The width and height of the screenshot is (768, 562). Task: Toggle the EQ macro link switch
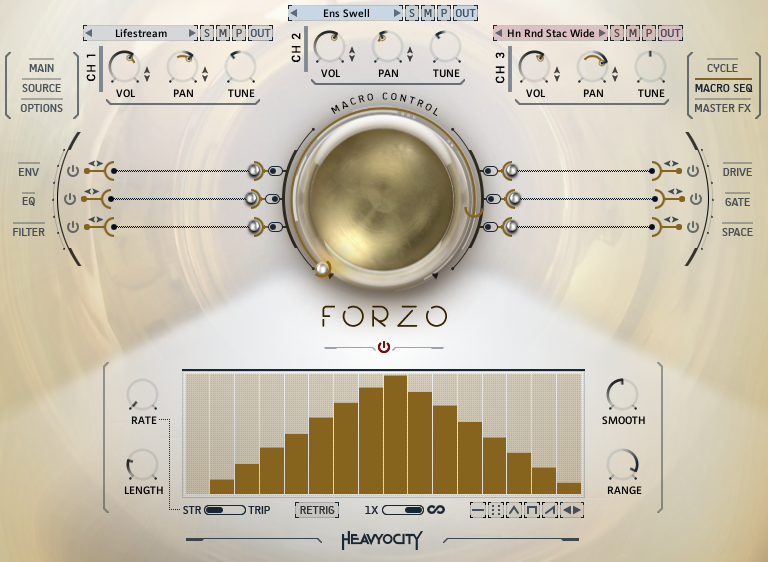click(273, 199)
